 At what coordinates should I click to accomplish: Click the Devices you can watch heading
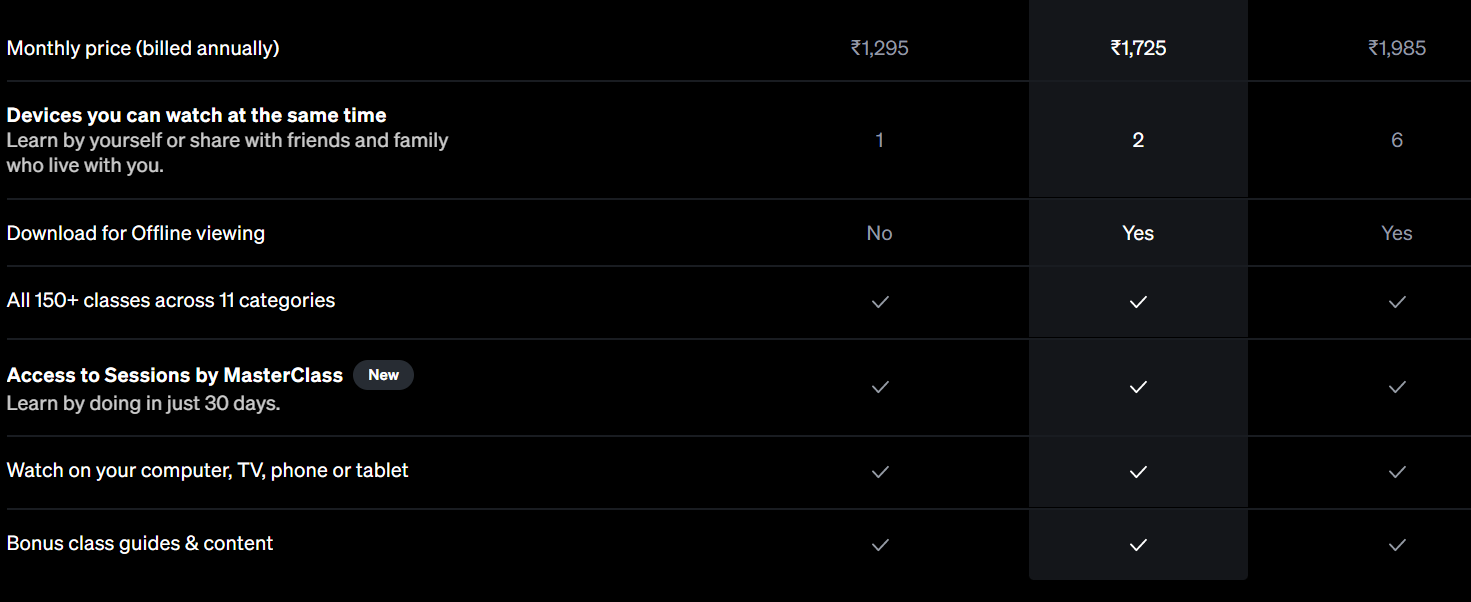click(197, 115)
